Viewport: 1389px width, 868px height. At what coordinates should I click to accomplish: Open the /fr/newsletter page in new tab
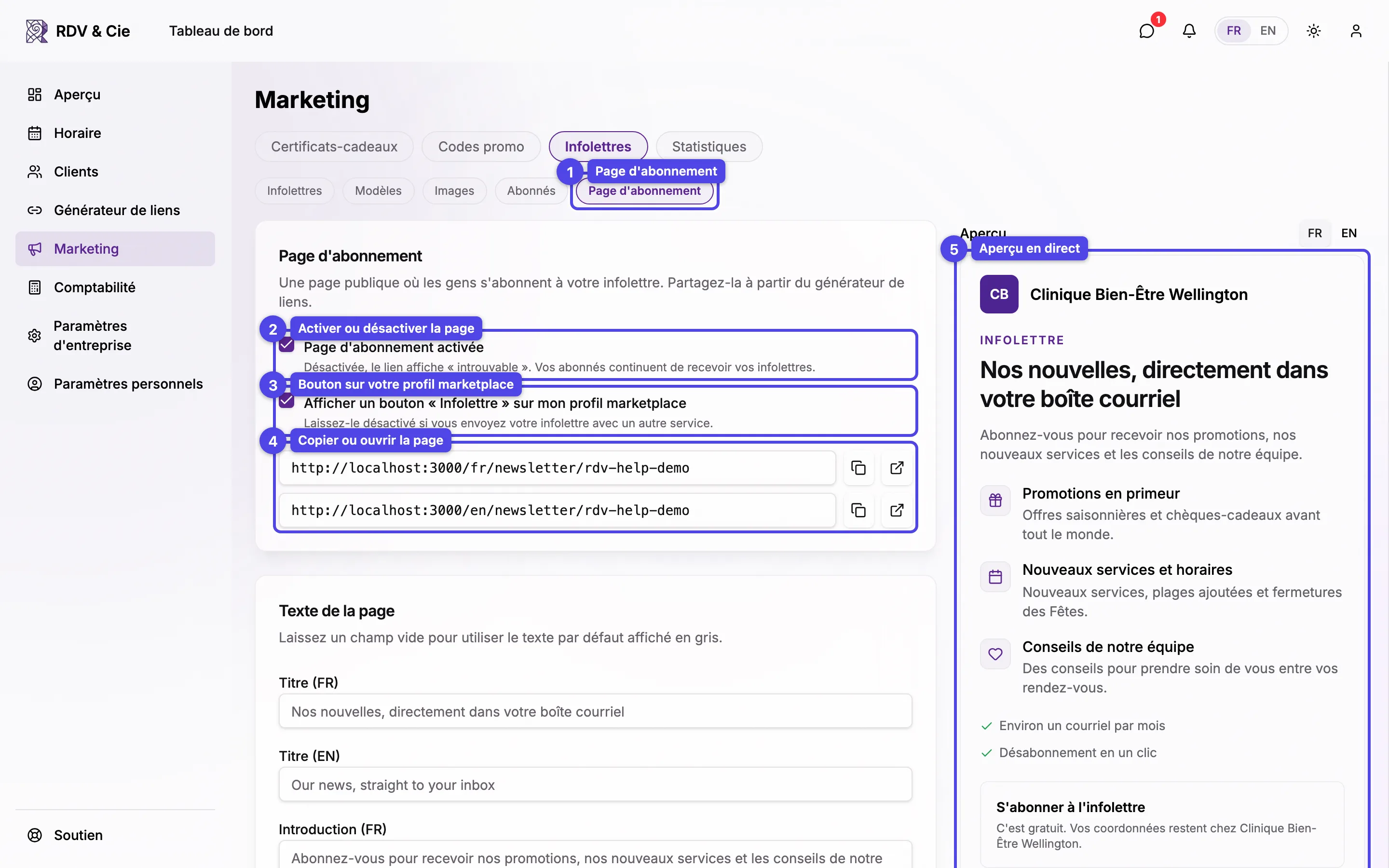coord(897,468)
